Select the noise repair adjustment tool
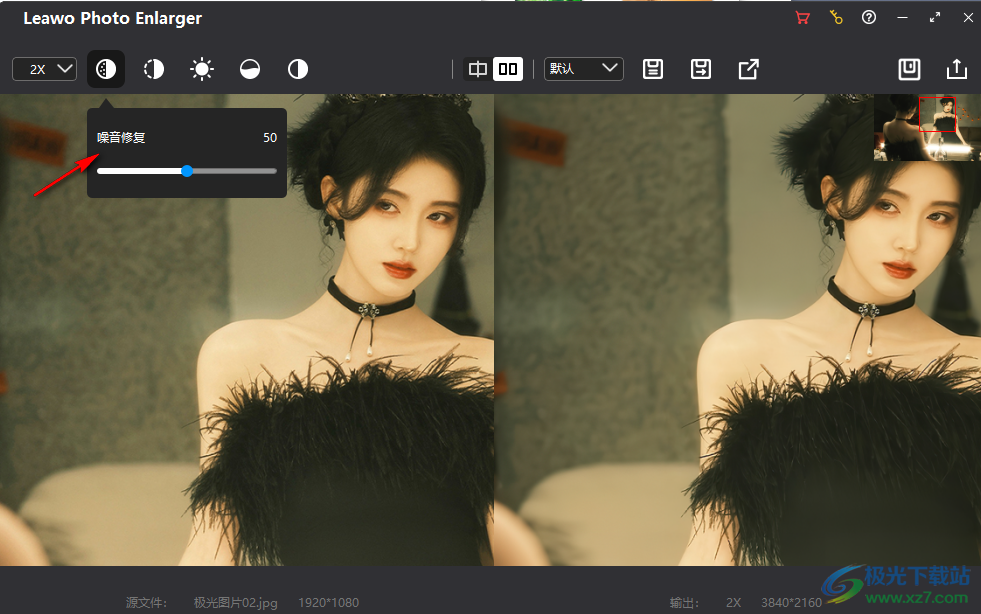 (106, 69)
